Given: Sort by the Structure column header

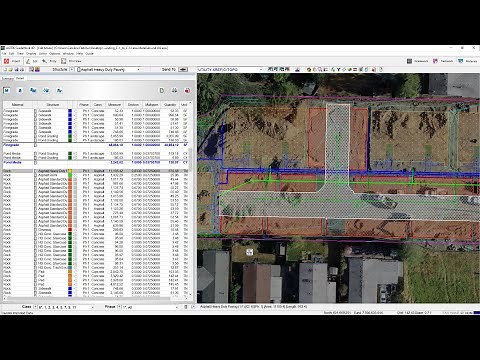Looking at the screenshot, I should (x=53, y=105).
